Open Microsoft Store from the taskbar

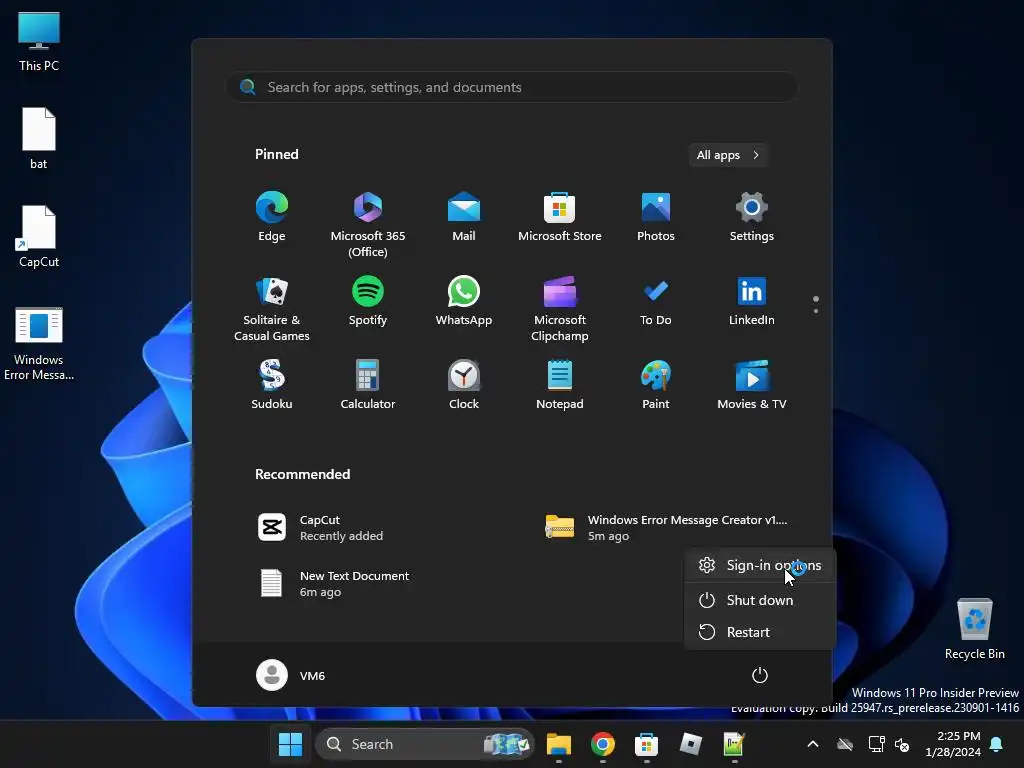[647, 744]
